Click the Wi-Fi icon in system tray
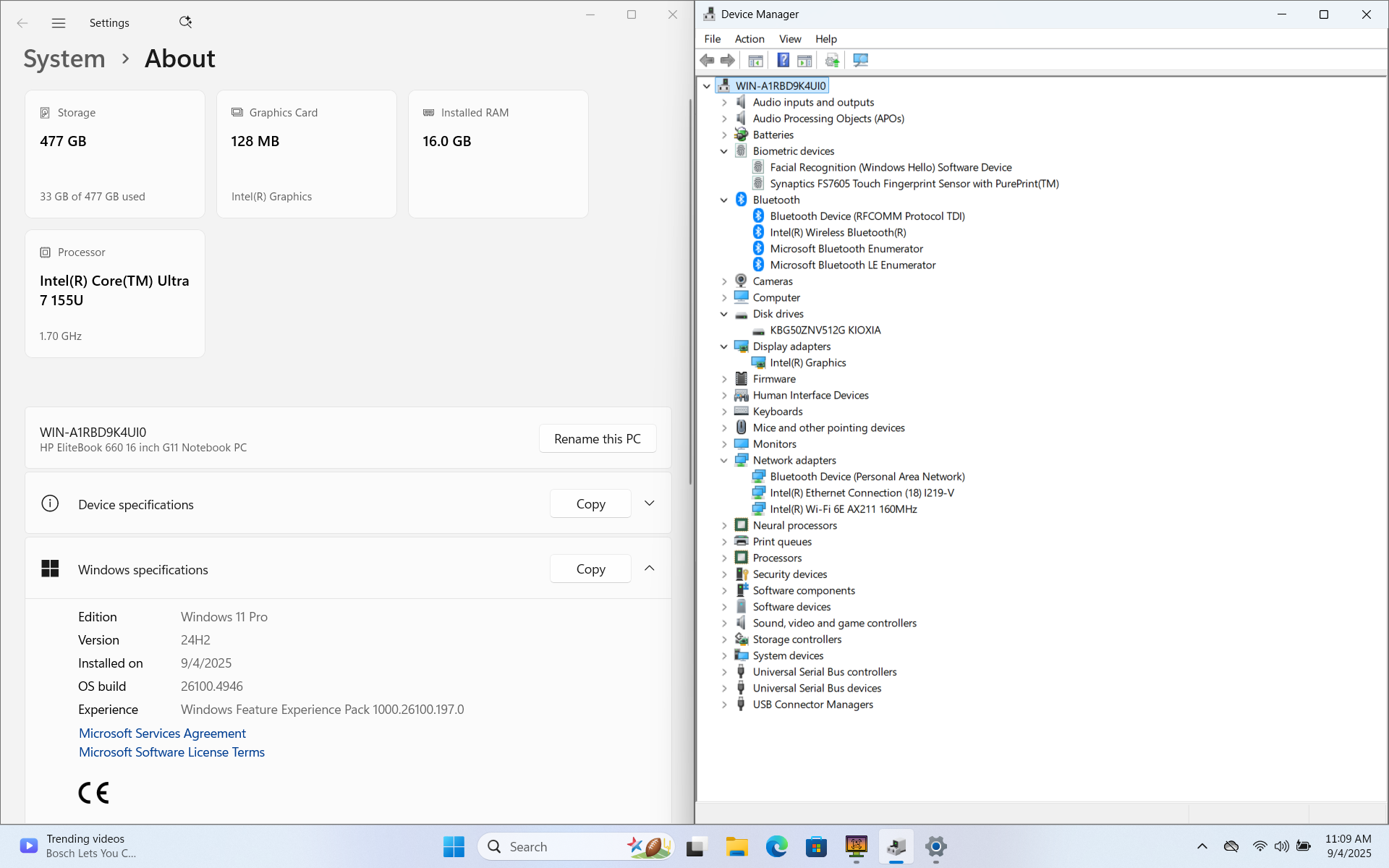The image size is (1389, 868). tap(1260, 846)
